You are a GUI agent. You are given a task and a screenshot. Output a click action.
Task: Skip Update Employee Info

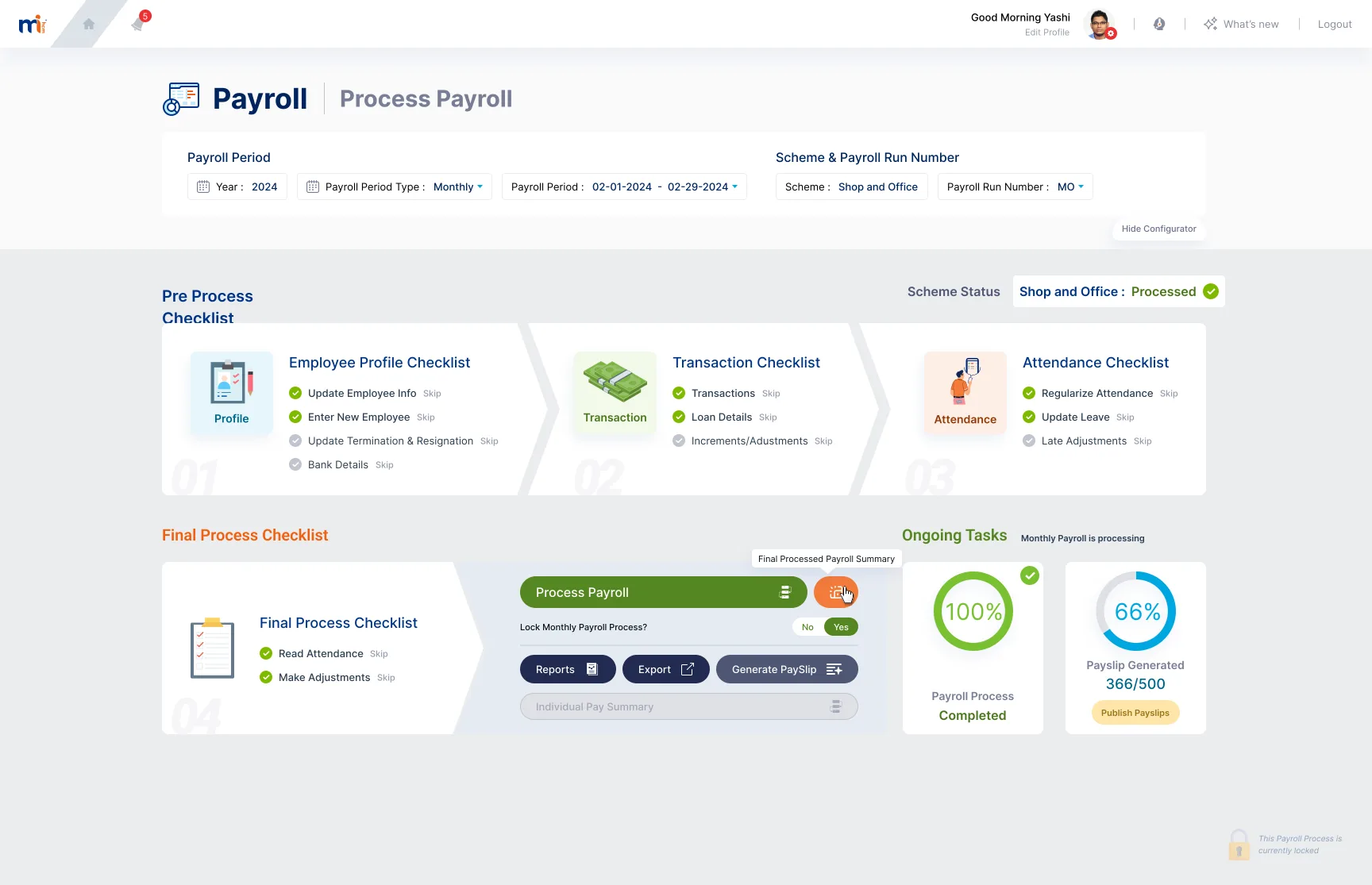pyautogui.click(x=432, y=394)
